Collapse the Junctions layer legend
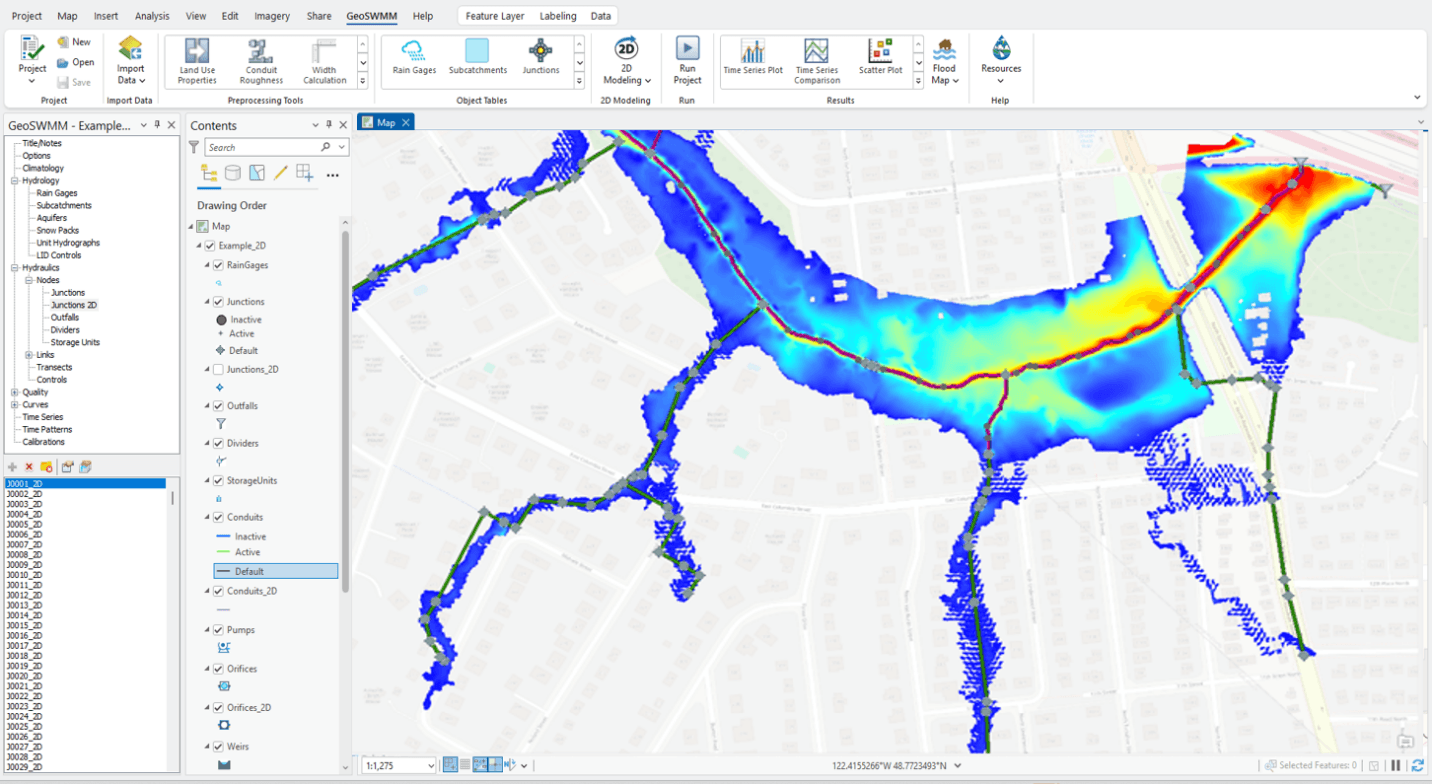This screenshot has width=1432, height=784. click(206, 301)
